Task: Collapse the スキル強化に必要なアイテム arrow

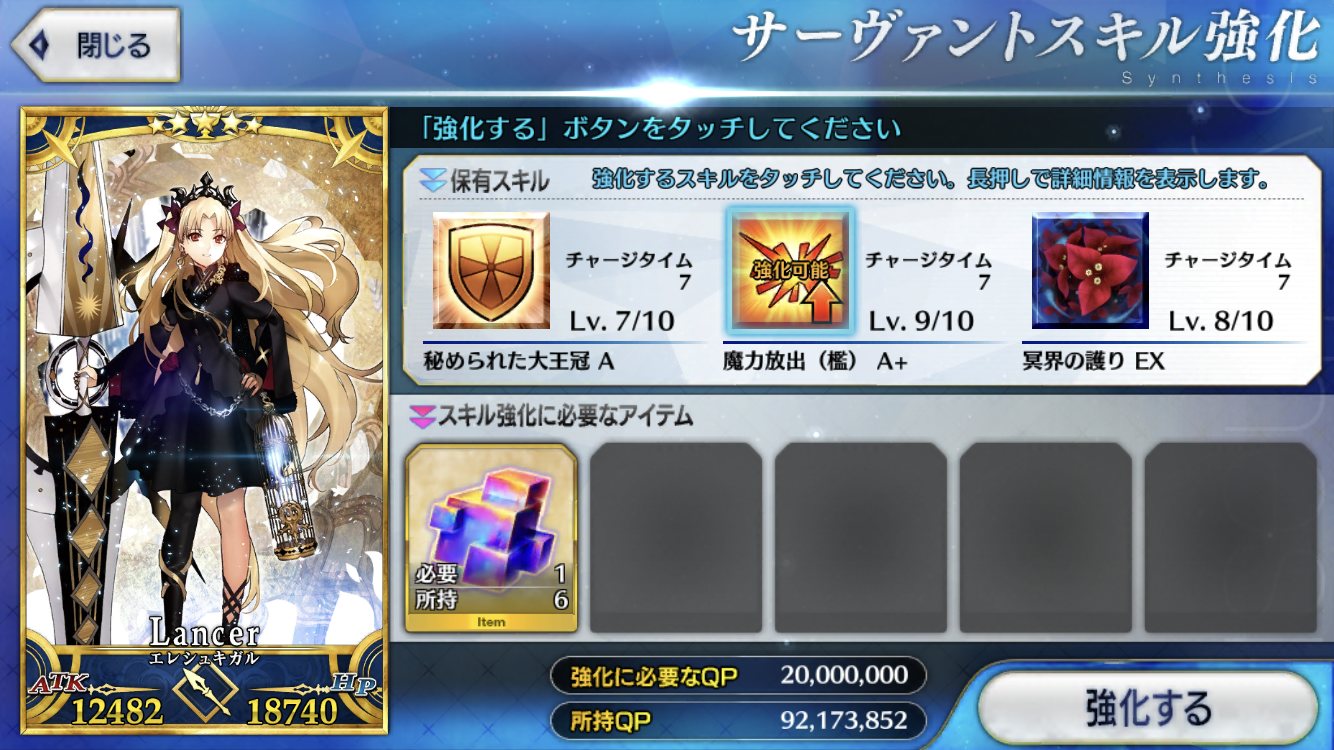Action: pos(421,414)
